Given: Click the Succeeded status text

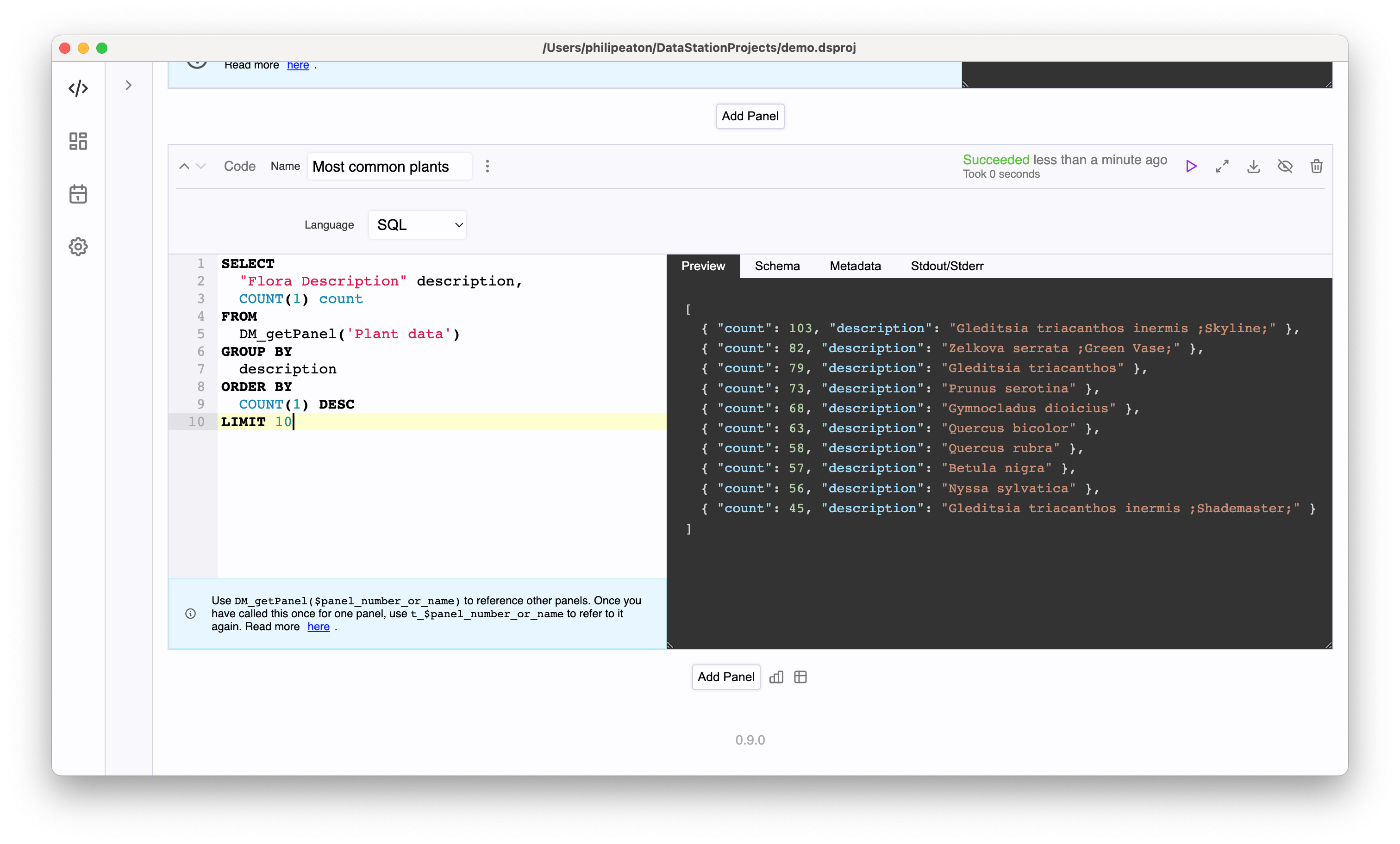Looking at the screenshot, I should (x=995, y=160).
